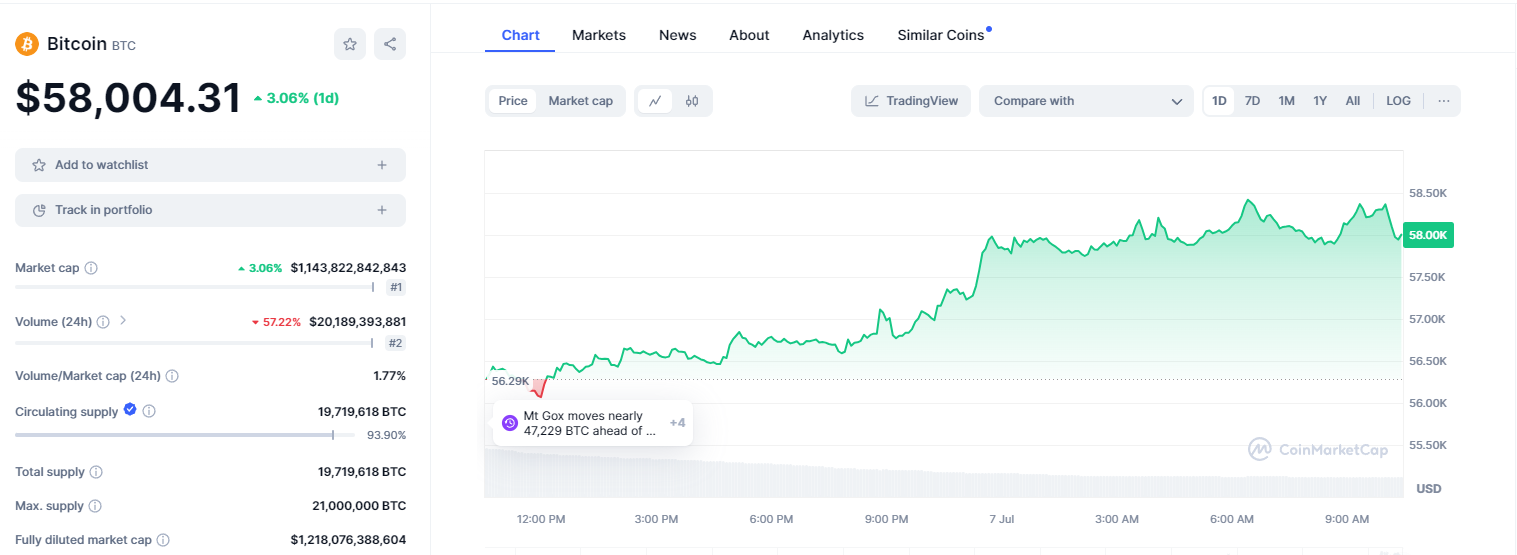Click the Market cap info icon
Viewport: 1517px width, 555px height.
click(91, 268)
